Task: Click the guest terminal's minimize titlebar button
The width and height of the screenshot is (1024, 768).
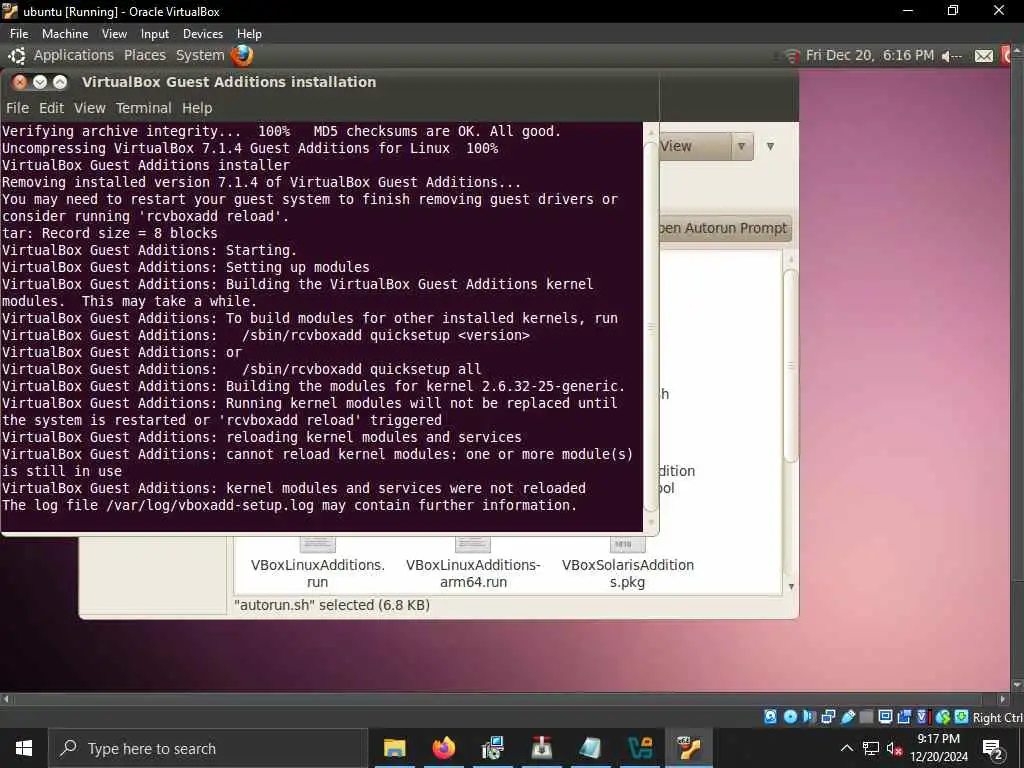Action: (x=40, y=82)
